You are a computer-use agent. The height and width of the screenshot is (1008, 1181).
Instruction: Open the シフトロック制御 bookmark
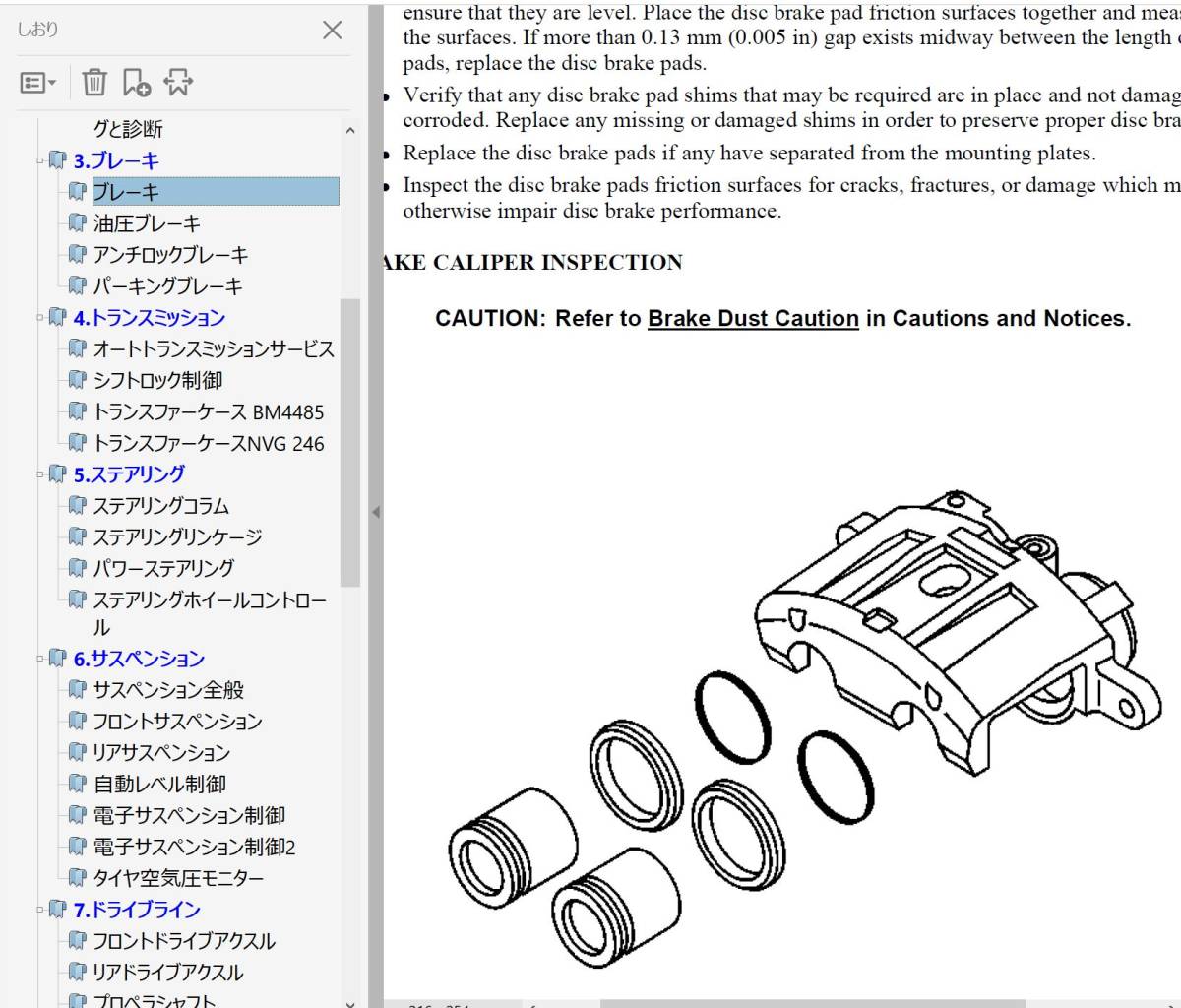click(157, 380)
